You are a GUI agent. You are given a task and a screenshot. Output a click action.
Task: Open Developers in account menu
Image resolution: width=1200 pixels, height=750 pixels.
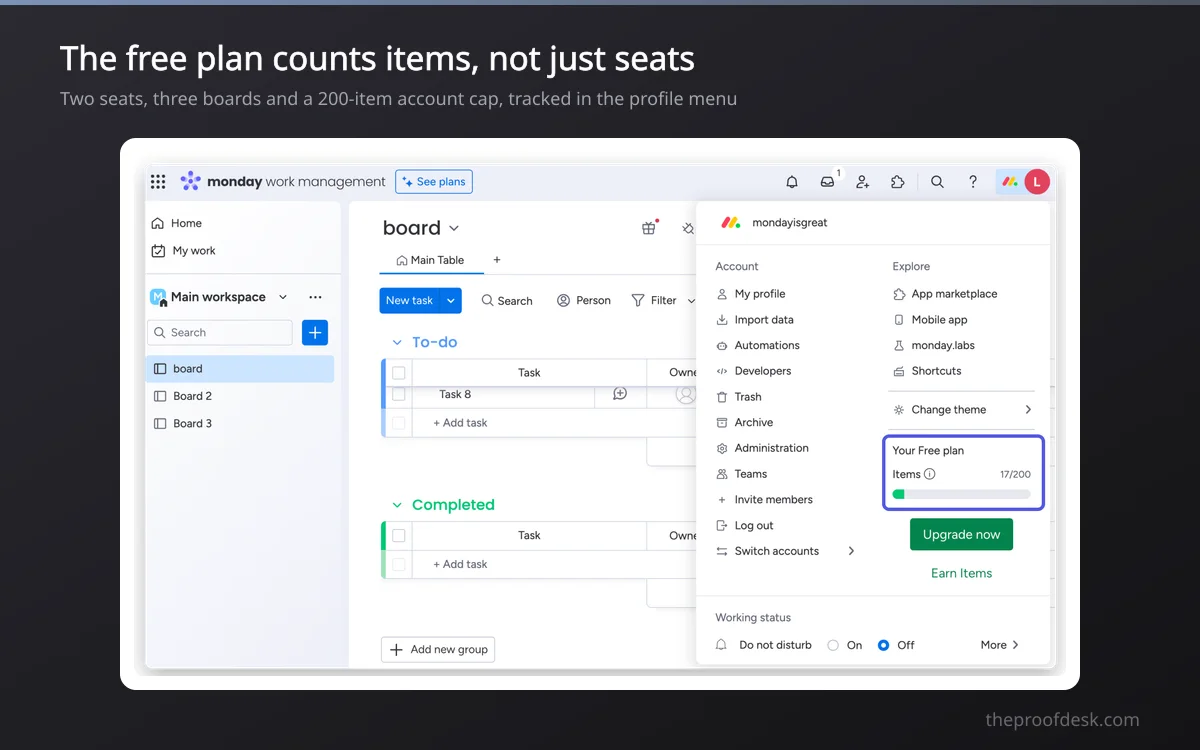[x=754, y=371]
